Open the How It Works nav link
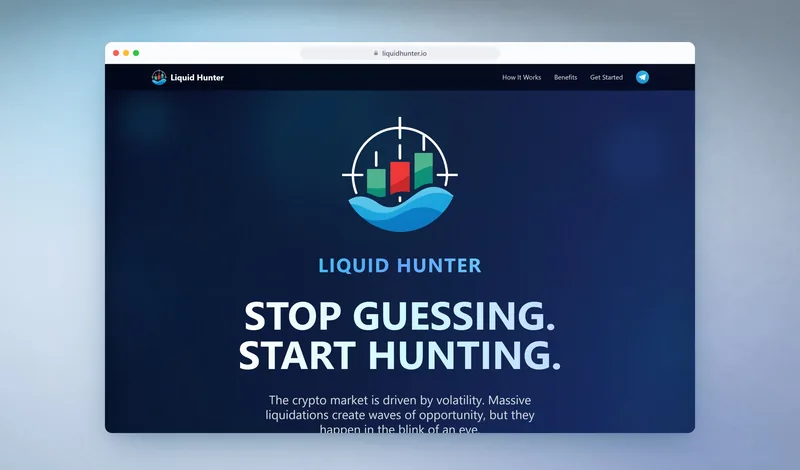The width and height of the screenshot is (800, 470). coord(521,78)
